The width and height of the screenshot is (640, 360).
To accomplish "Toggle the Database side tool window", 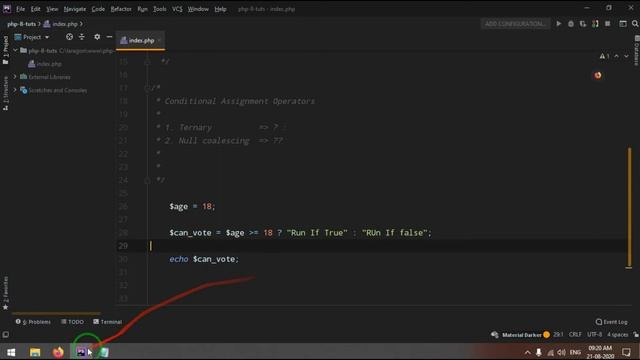I will [636, 51].
